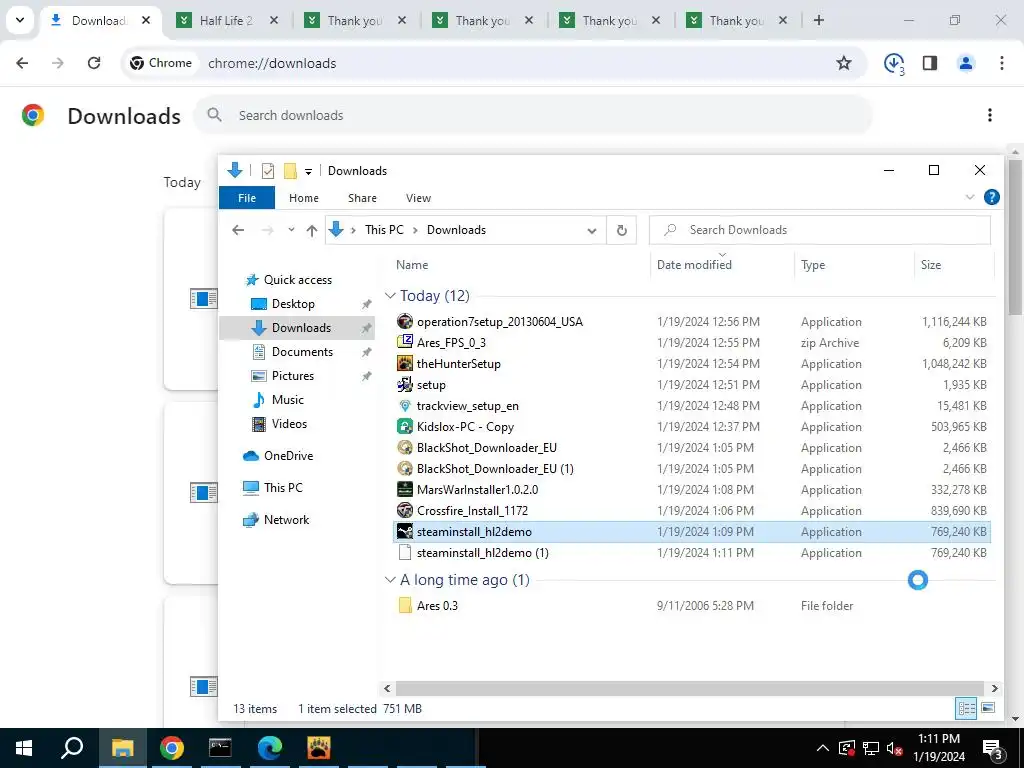Open the Share ribbon tab
Image resolution: width=1024 pixels, height=768 pixels.
(x=362, y=198)
